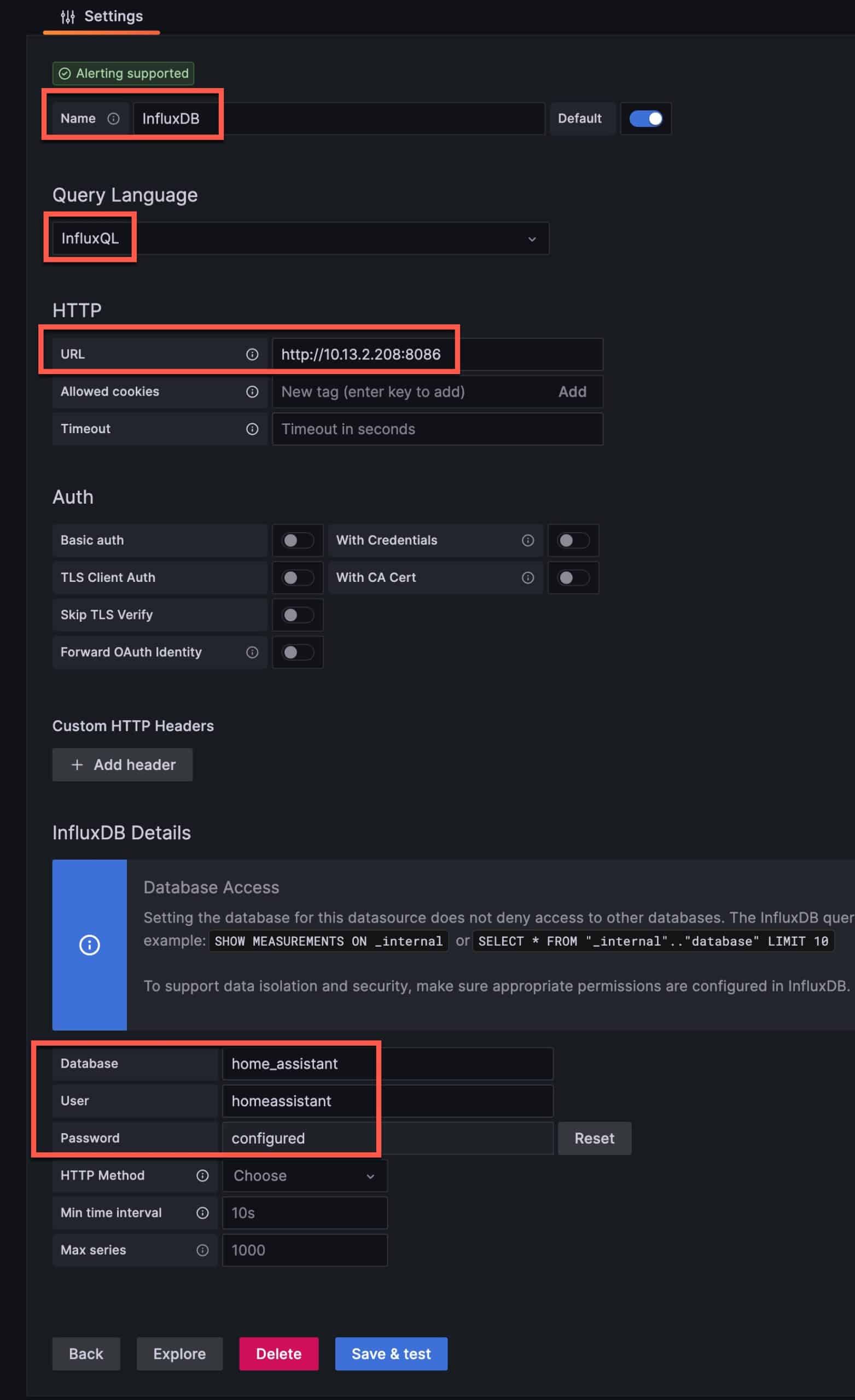This screenshot has width=855, height=1400.
Task: Click the Allowed cookies info icon
Action: click(x=252, y=392)
